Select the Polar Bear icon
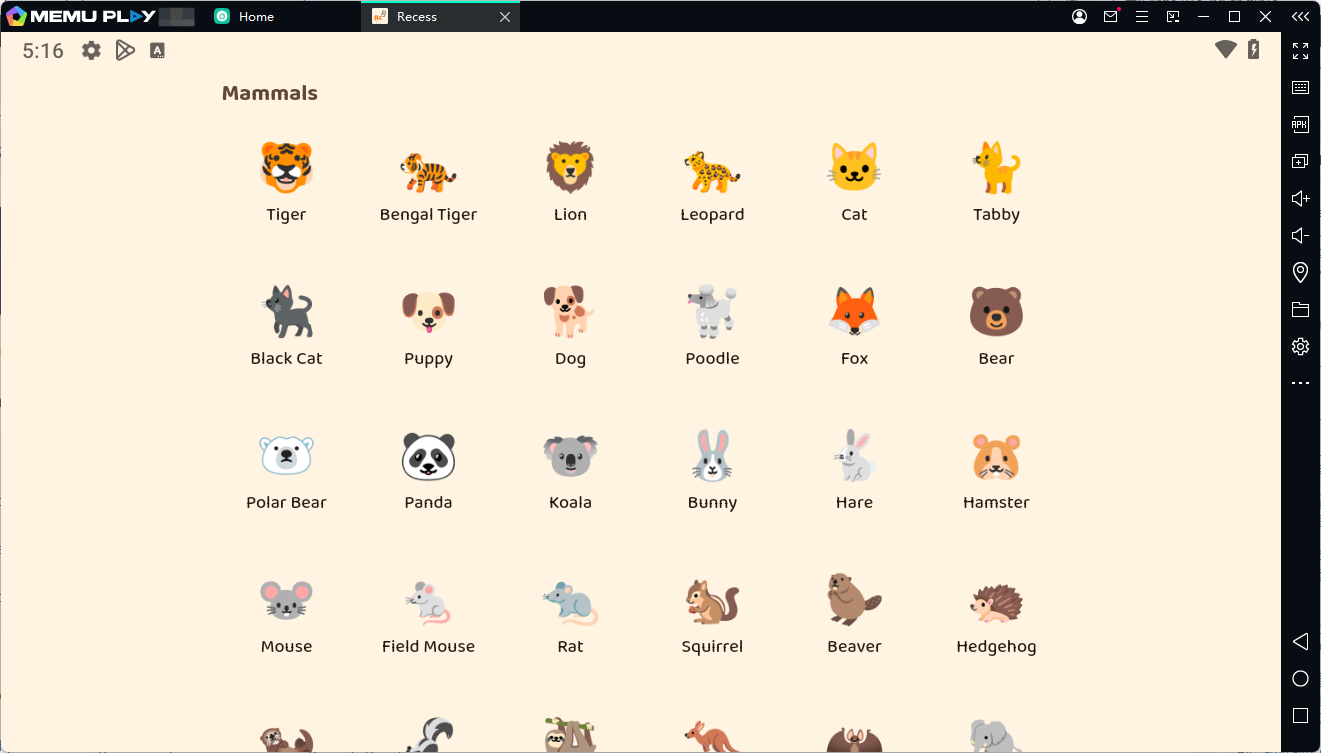This screenshot has height=753, width=1321. [x=286, y=455]
